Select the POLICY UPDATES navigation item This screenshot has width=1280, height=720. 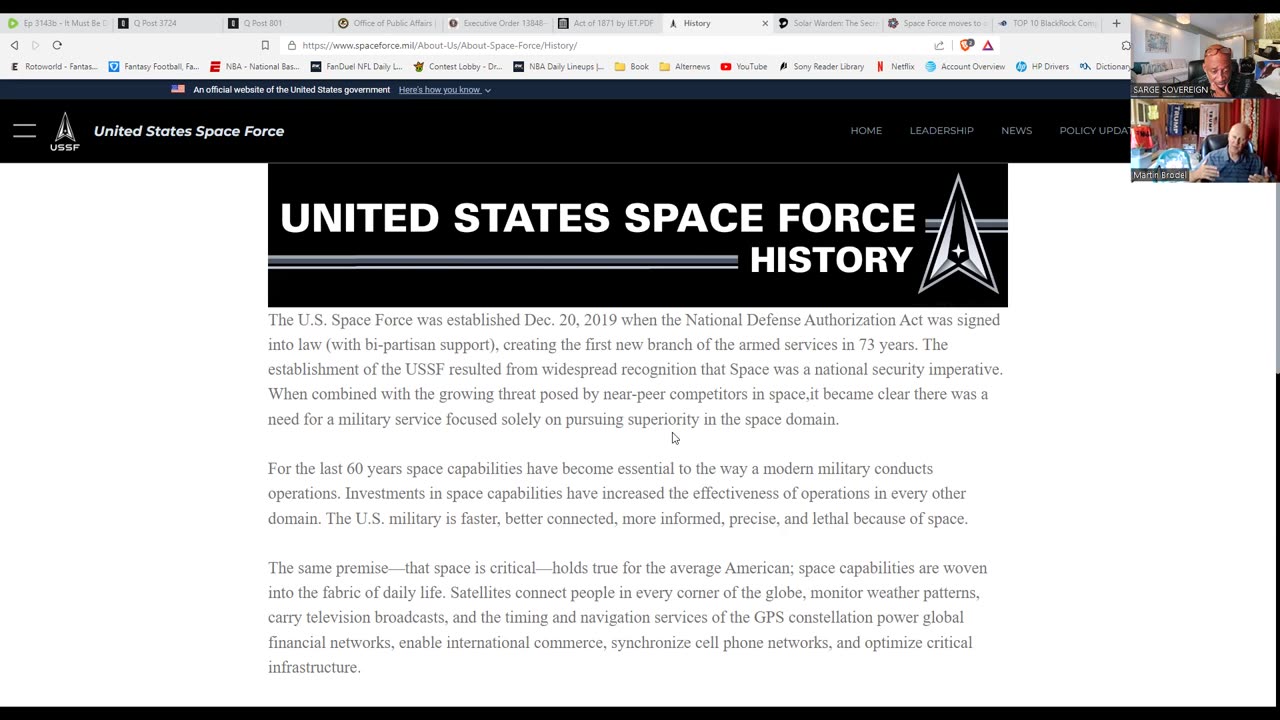[x=1095, y=131]
